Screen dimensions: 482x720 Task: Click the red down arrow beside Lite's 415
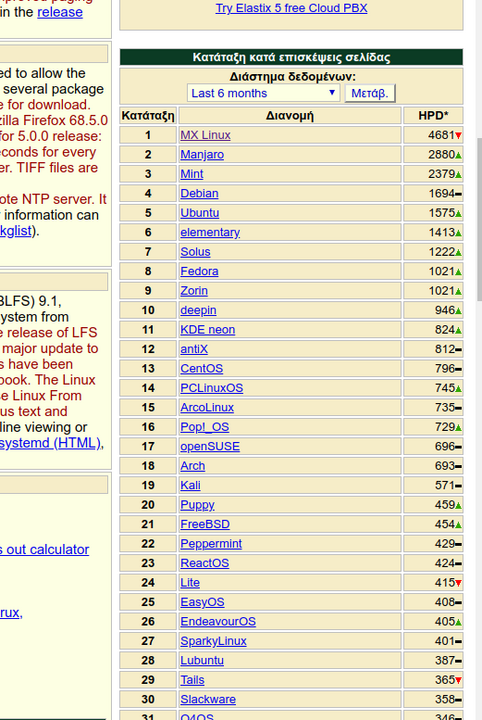point(458,583)
